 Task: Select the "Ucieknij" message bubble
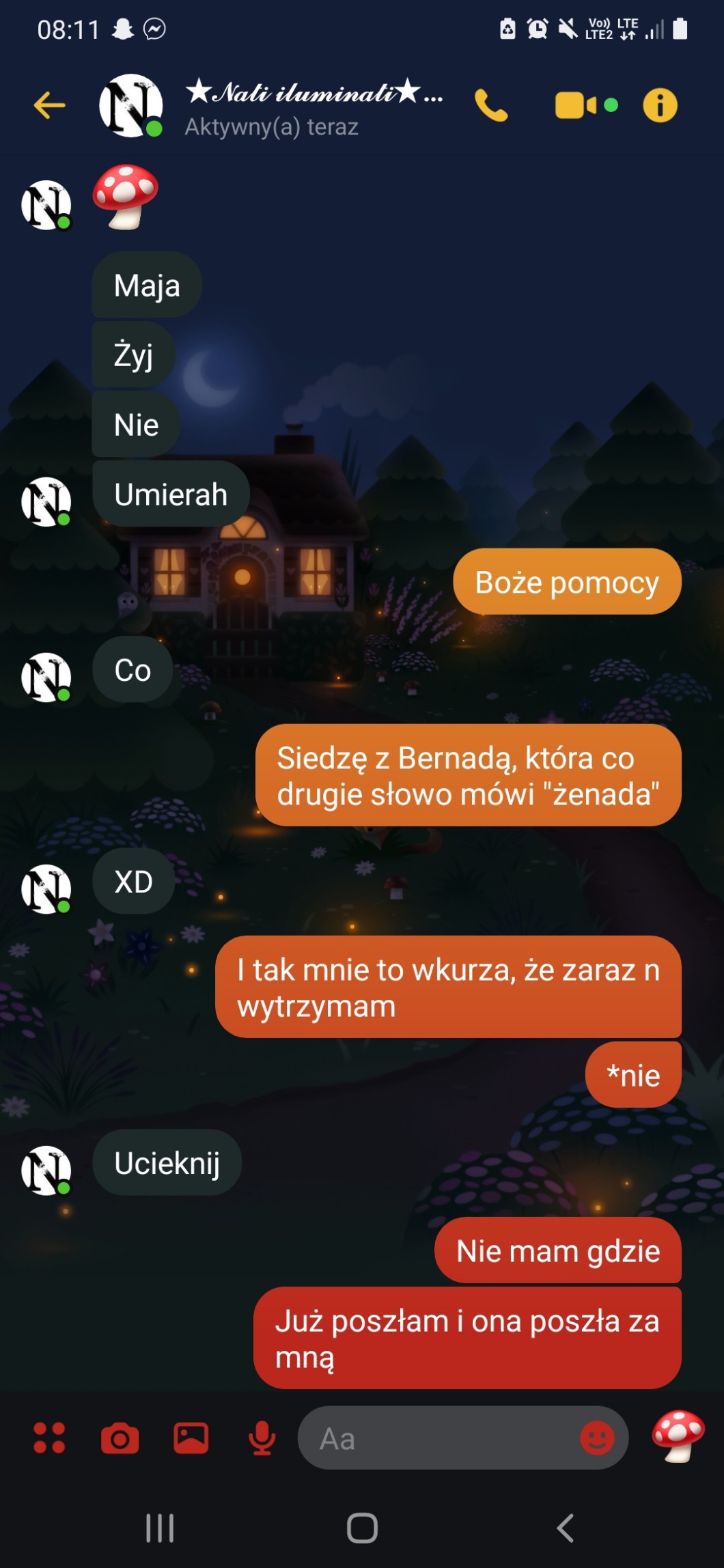(x=167, y=1163)
